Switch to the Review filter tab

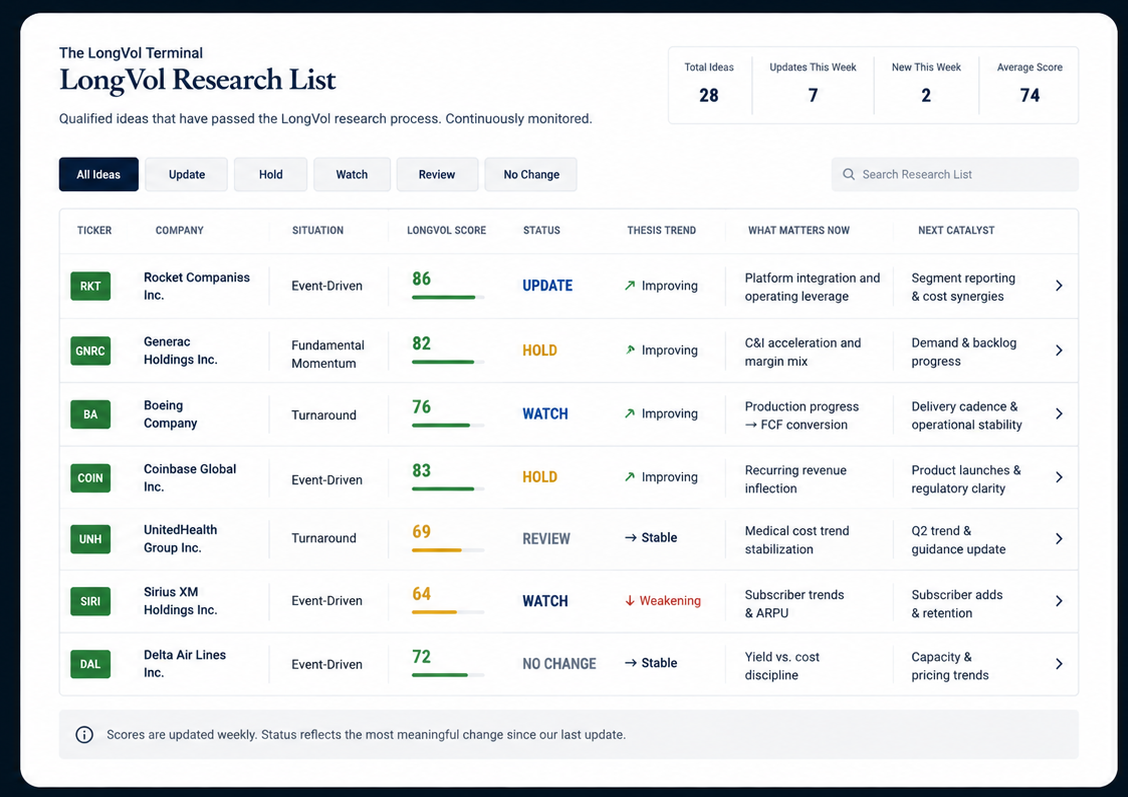tap(437, 174)
